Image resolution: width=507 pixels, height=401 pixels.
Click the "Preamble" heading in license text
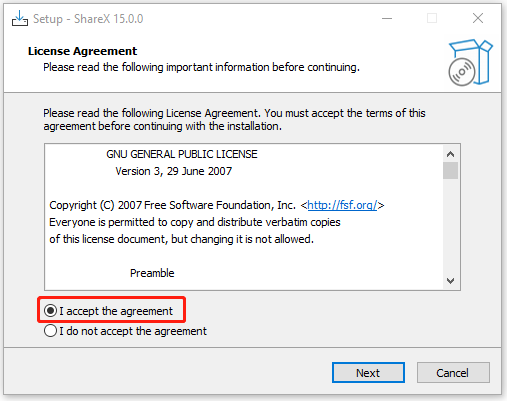(152, 273)
